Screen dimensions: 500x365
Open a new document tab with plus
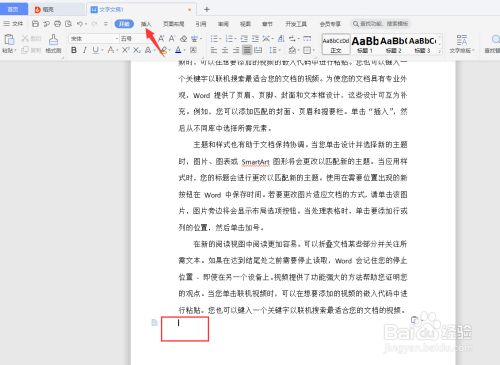pyautogui.click(x=207, y=9)
